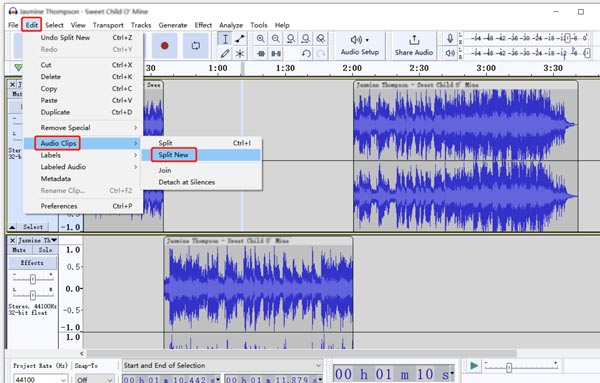Image resolution: width=600 pixels, height=383 pixels.
Task: Click the selection start time field
Action: [171, 379]
